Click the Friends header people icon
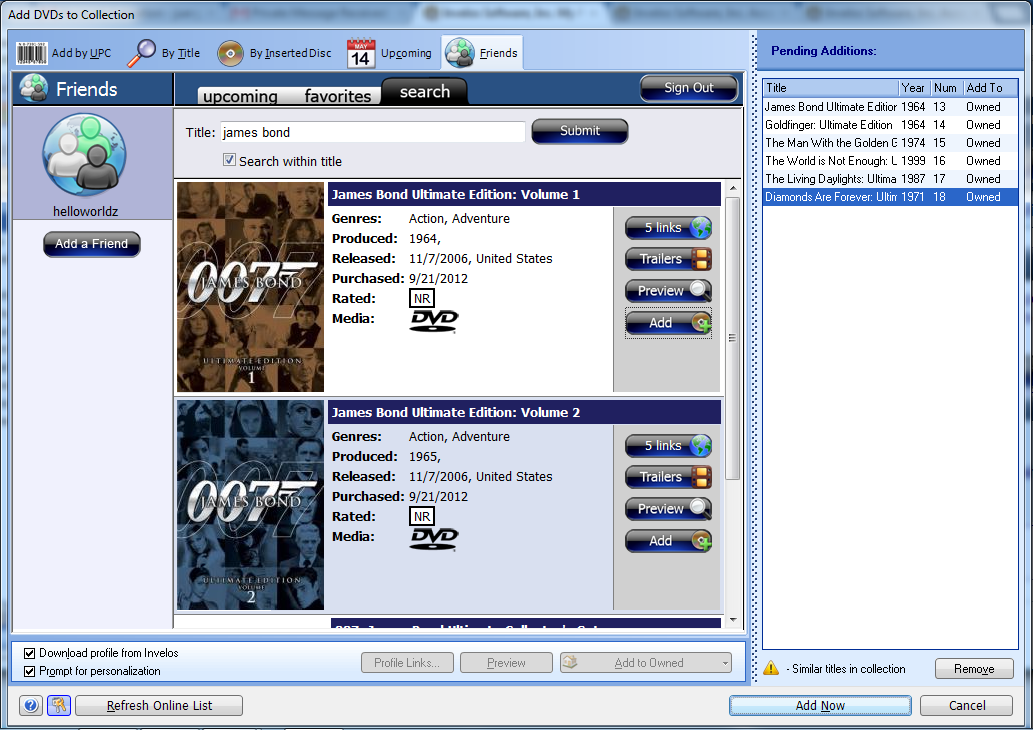 (33, 88)
